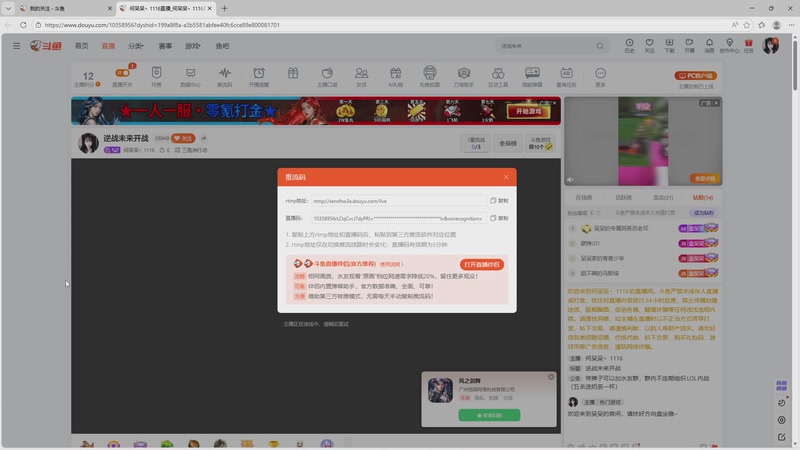Copy the 直播码 stream key
800x450 pixels.
[499, 218]
